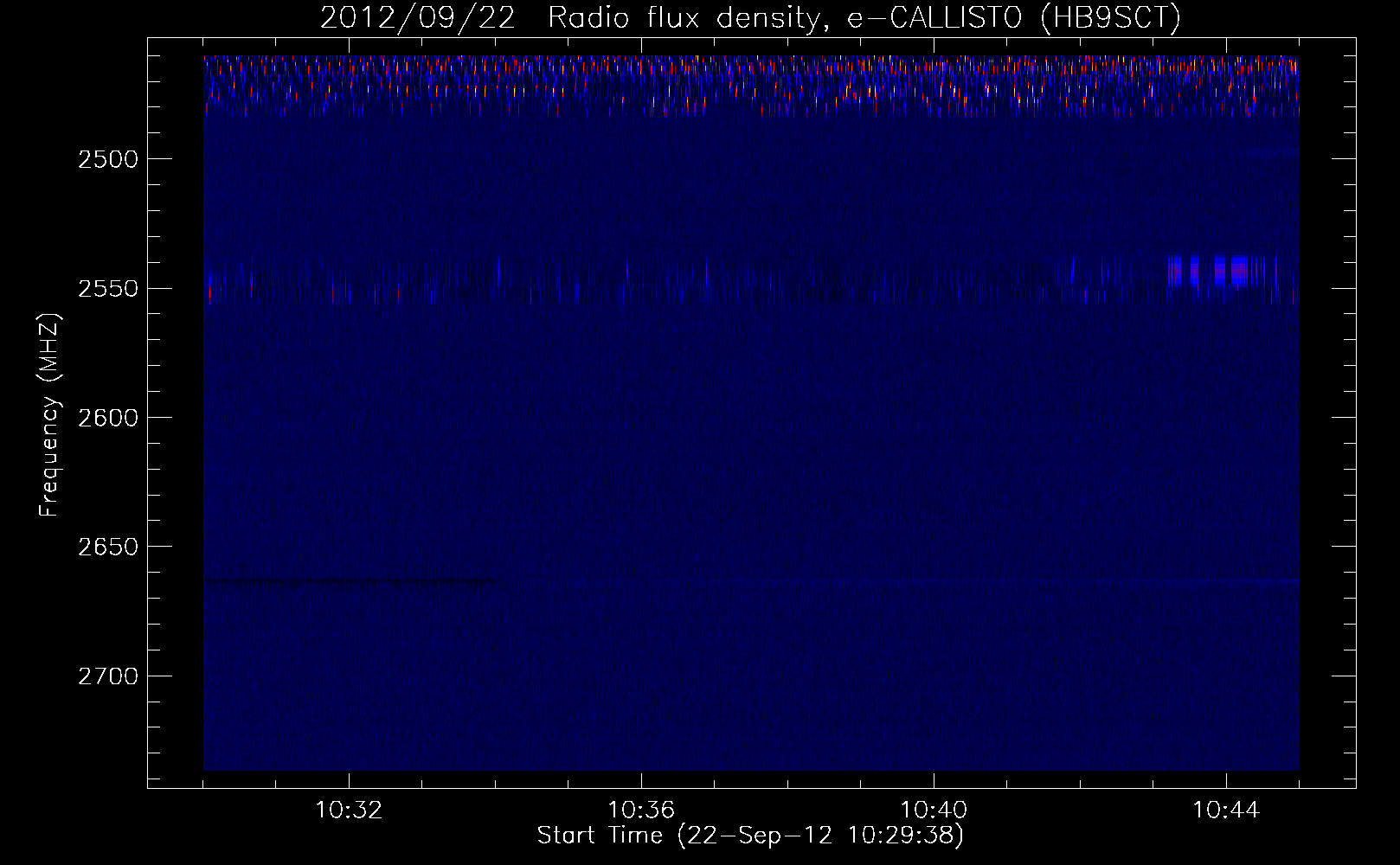Click the 10:32 time axis label
Viewport: 1400px width, 865px height.
click(349, 811)
